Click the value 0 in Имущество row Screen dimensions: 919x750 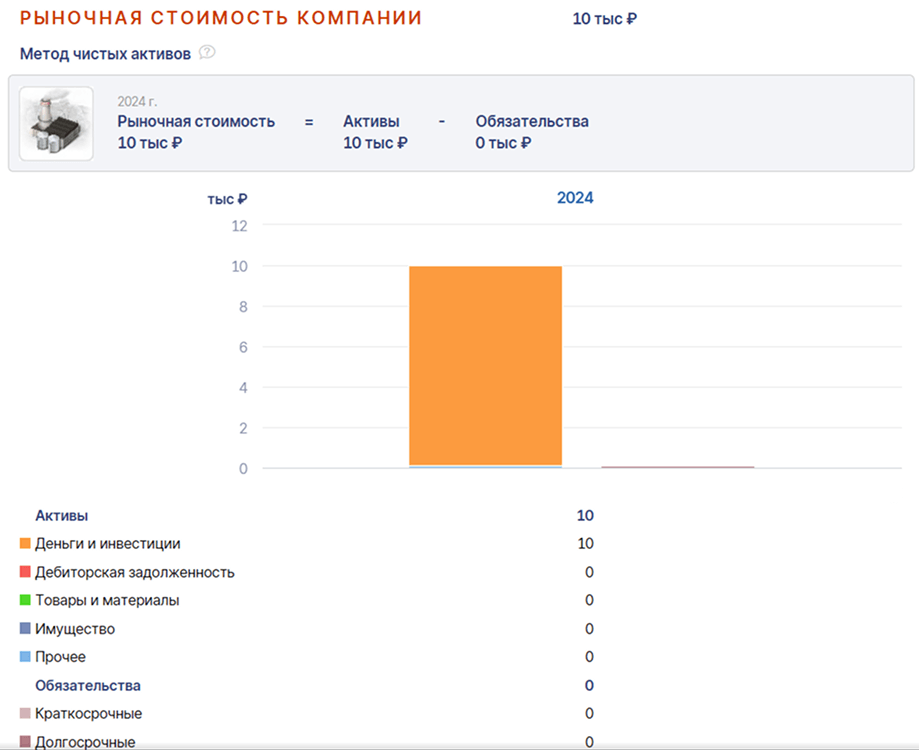[x=590, y=629]
